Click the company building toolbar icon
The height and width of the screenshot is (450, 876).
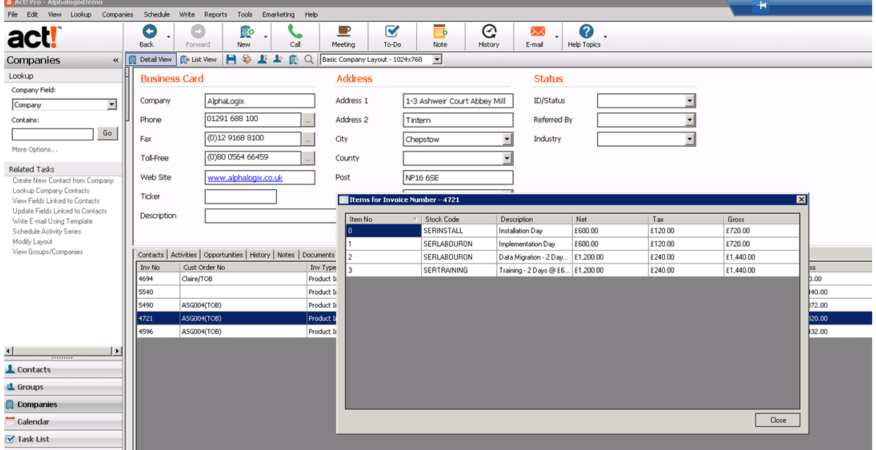(x=293, y=59)
